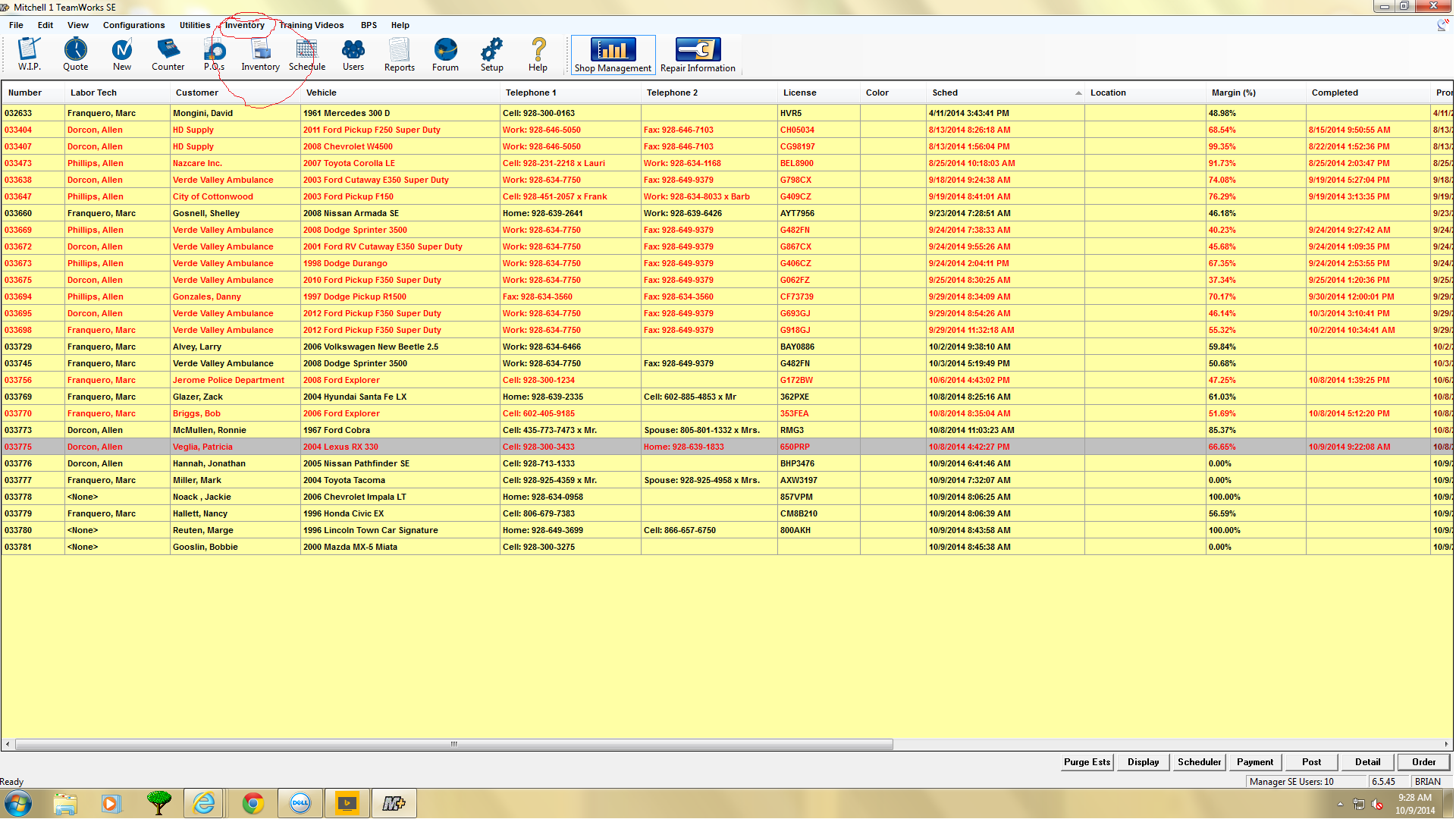The image size is (1456, 819).
Task: Open the BPS menu
Action: click(369, 25)
